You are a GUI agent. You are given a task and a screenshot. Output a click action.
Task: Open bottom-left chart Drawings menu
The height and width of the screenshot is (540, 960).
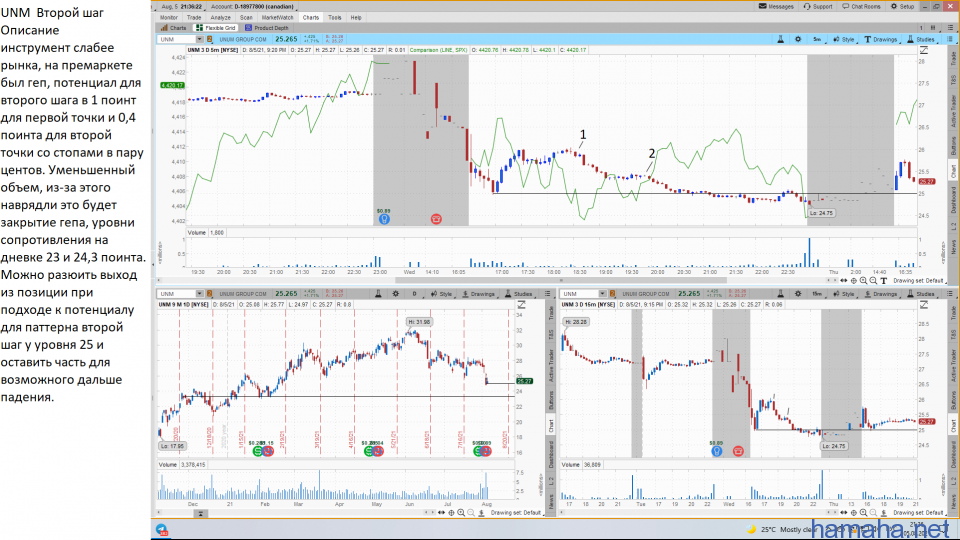(x=478, y=294)
